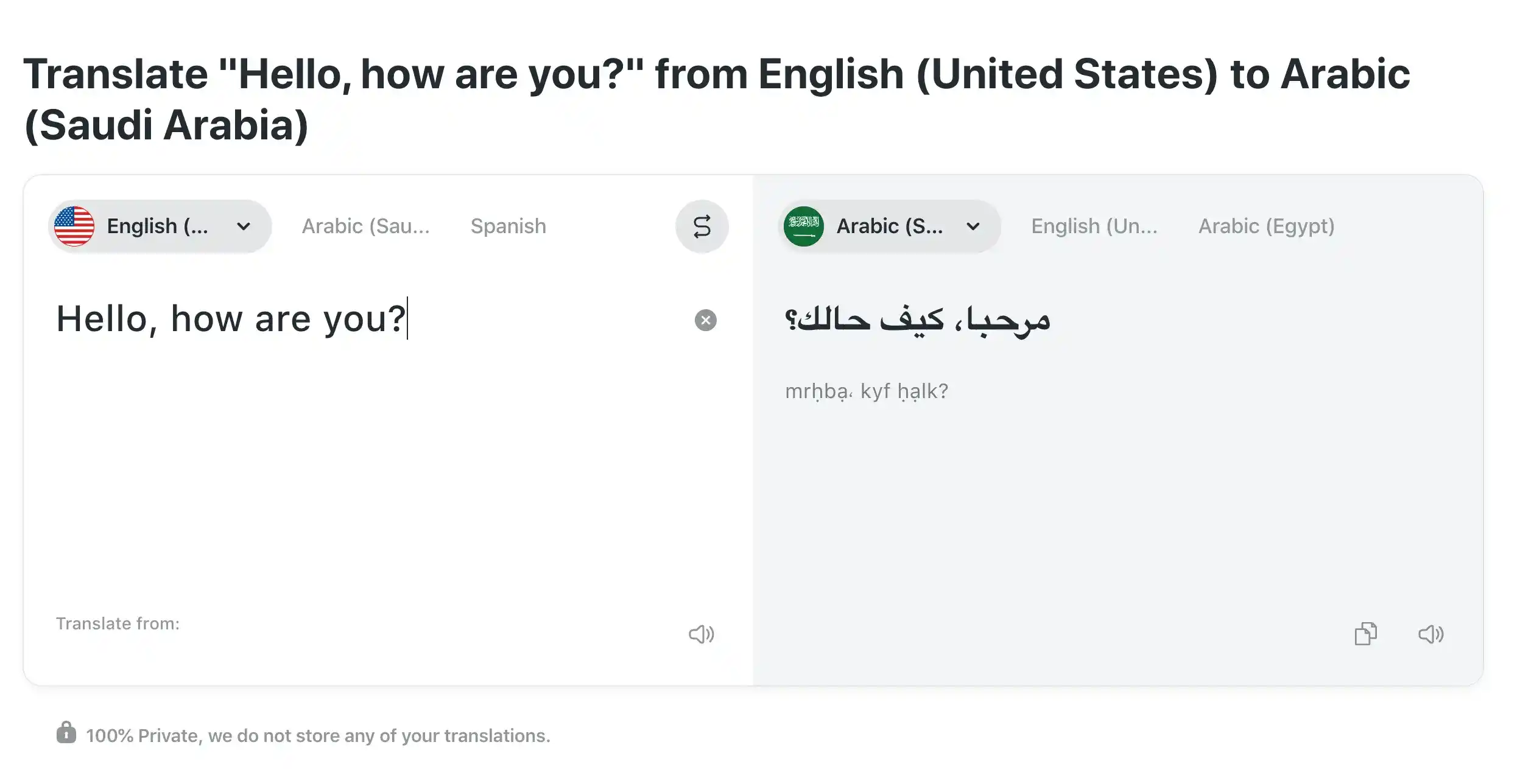Click the US flag icon

point(74,226)
